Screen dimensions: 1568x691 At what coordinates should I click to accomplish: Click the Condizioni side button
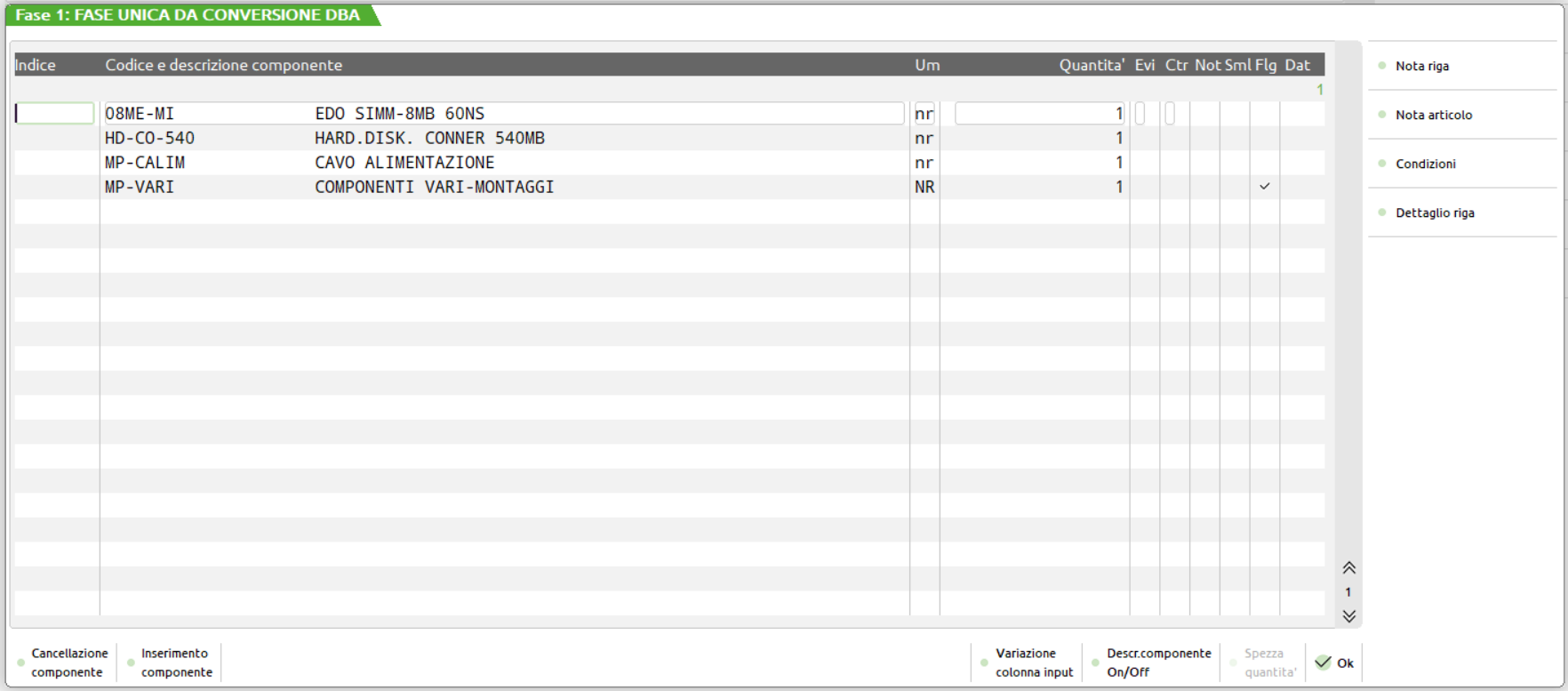pos(1425,164)
